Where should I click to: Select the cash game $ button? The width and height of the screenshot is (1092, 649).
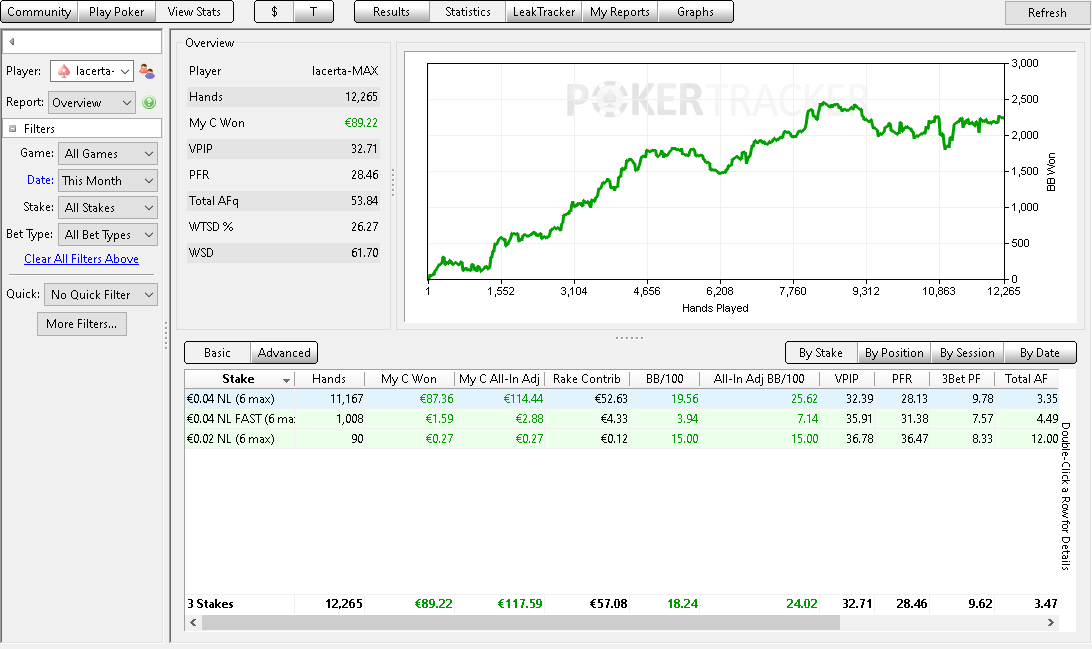click(x=274, y=12)
